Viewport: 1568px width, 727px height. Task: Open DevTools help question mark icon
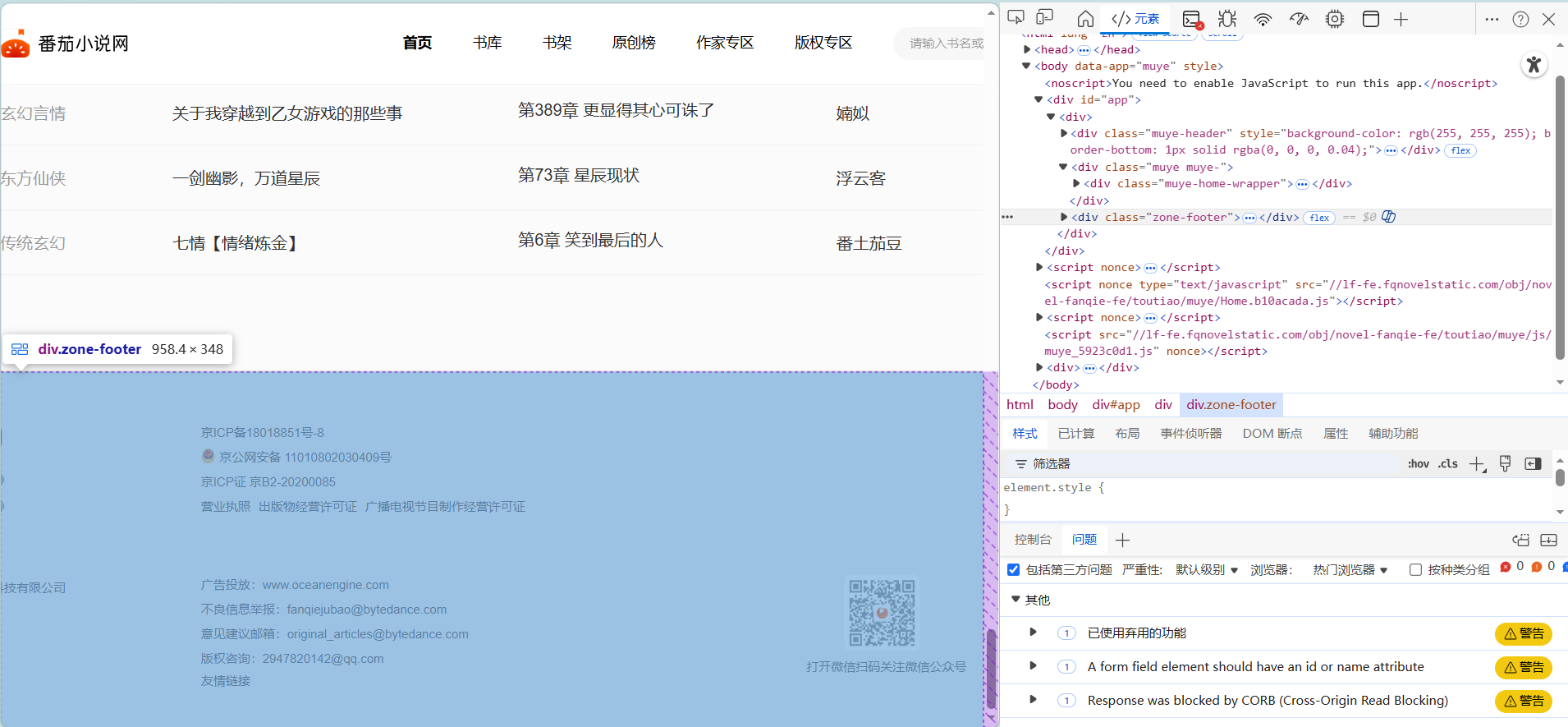pyautogui.click(x=1521, y=19)
